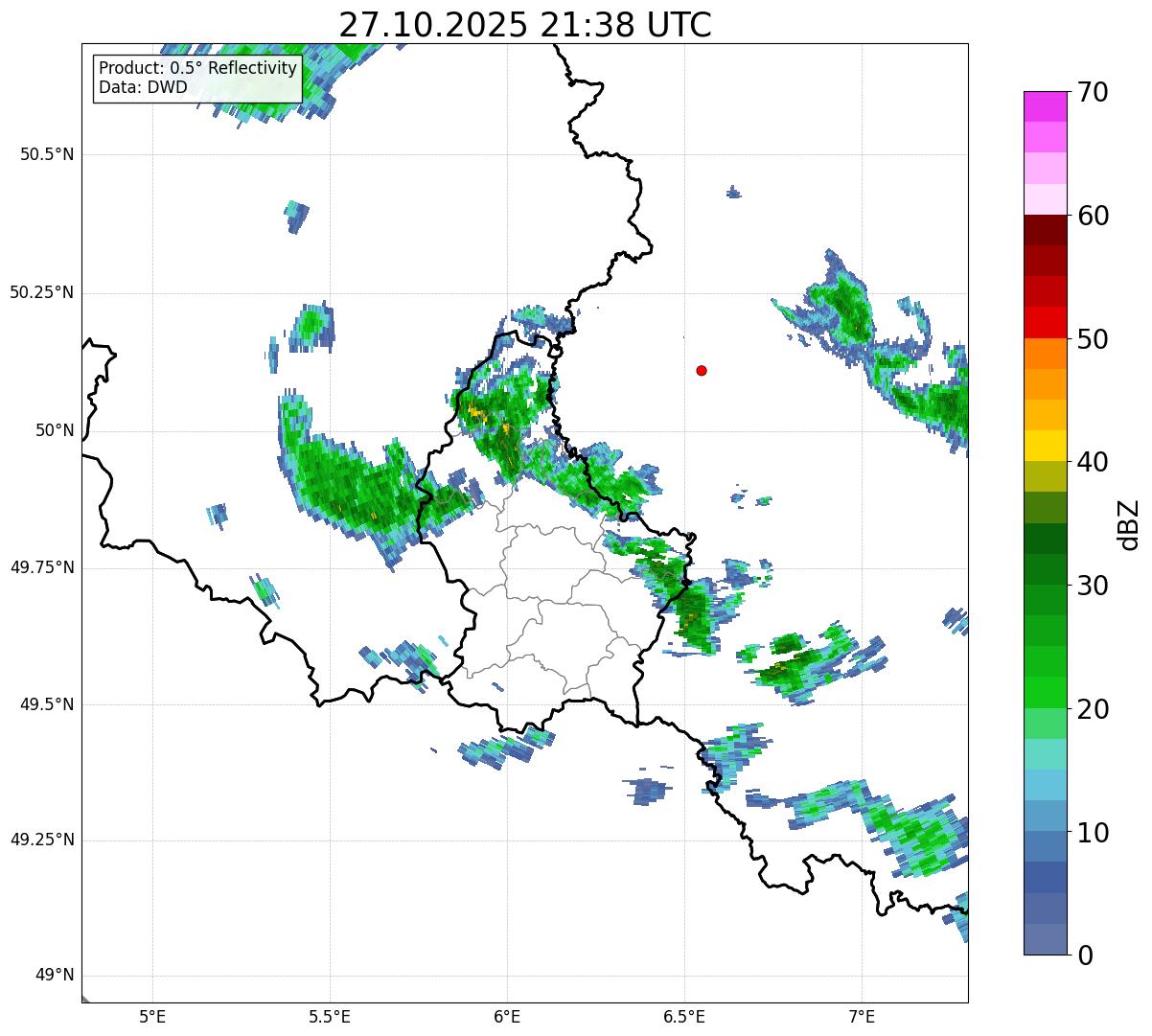
Task: Click the 5°E longitude label
Action: 152,1017
